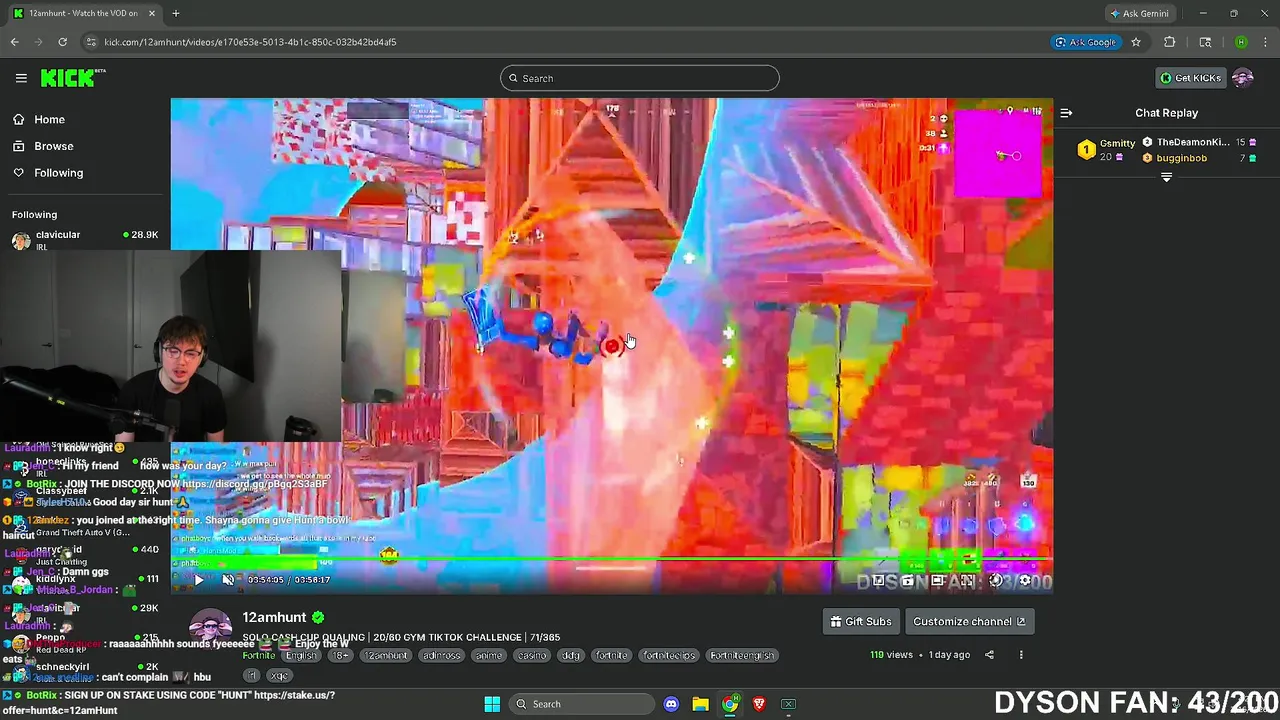Play the VOD video
Viewport: 1280px width, 720px height.
[198, 579]
